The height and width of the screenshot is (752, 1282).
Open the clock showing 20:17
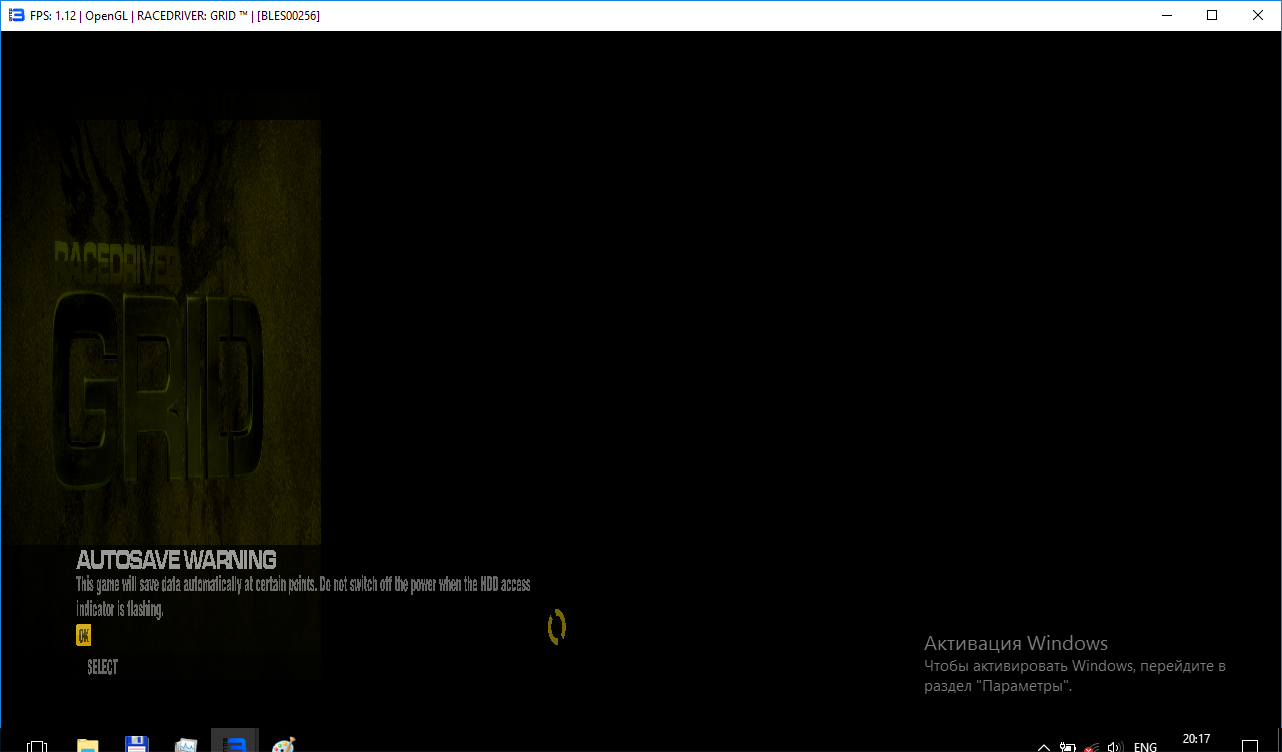tap(1196, 740)
